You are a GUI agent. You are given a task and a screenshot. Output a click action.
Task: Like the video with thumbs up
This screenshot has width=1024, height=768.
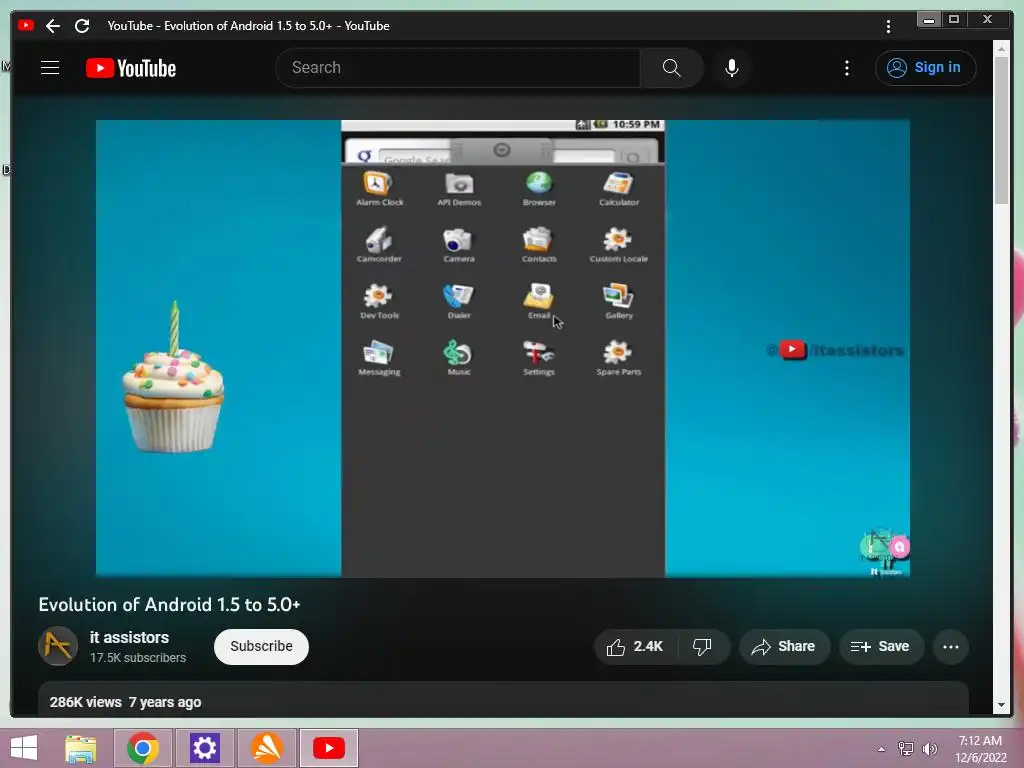637,647
